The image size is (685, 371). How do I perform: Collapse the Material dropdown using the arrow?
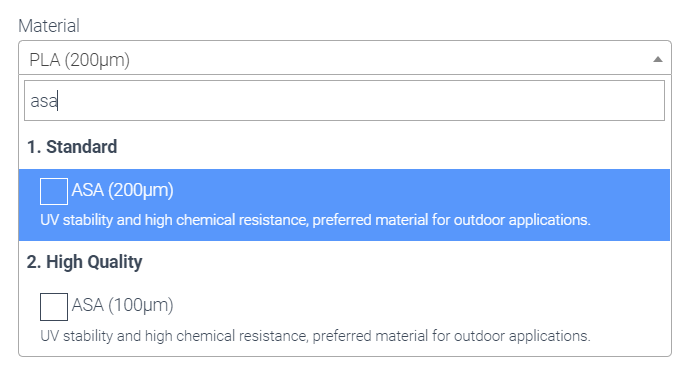coord(657,59)
